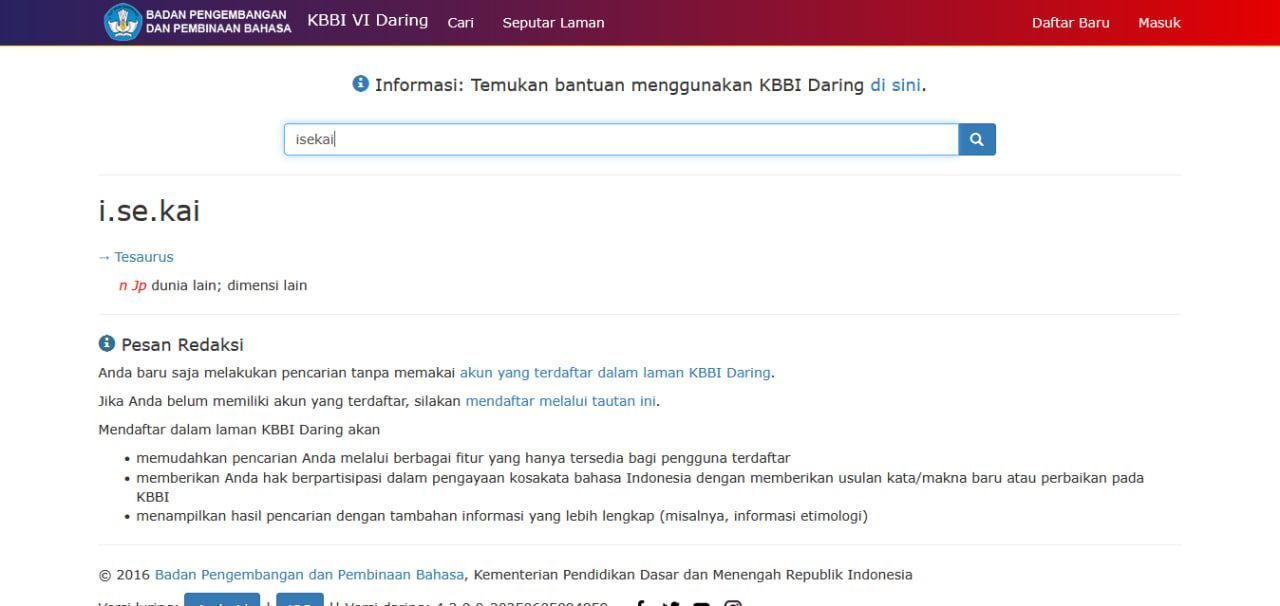Open the Twitter icon in footer
1280x606 pixels.
[670, 603]
